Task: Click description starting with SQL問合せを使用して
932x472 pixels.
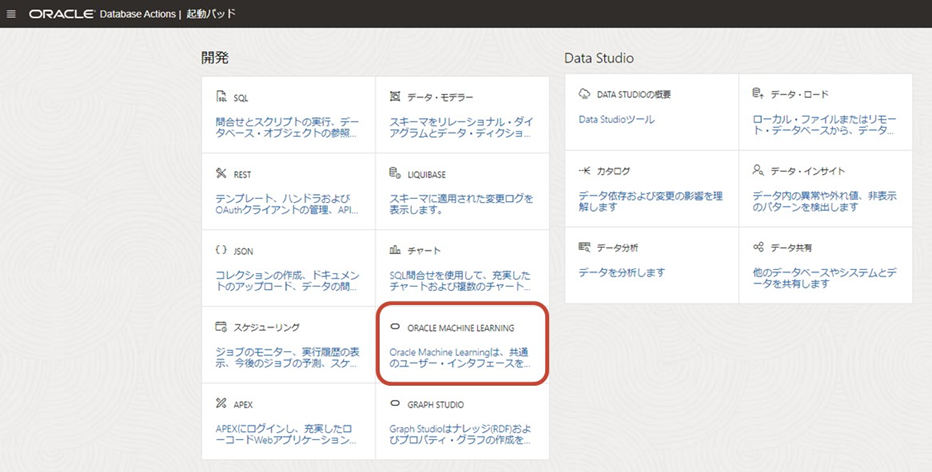Action: click(461, 281)
